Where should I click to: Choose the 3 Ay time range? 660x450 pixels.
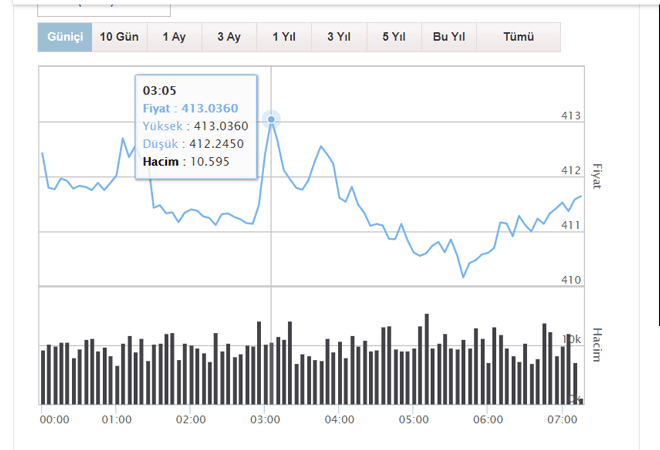pos(229,37)
